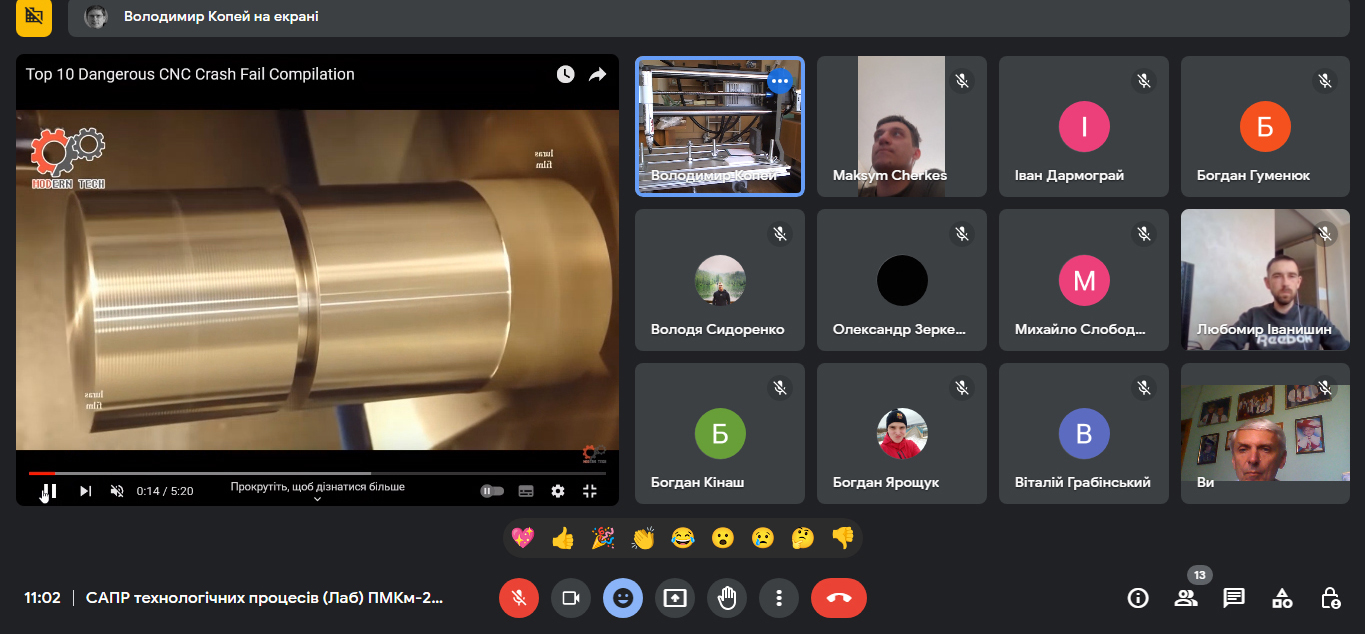The width and height of the screenshot is (1365, 634).
Task: Expand the 'Прокрутіть, щоб дізнатися більше' chevron
Action: pos(317,499)
